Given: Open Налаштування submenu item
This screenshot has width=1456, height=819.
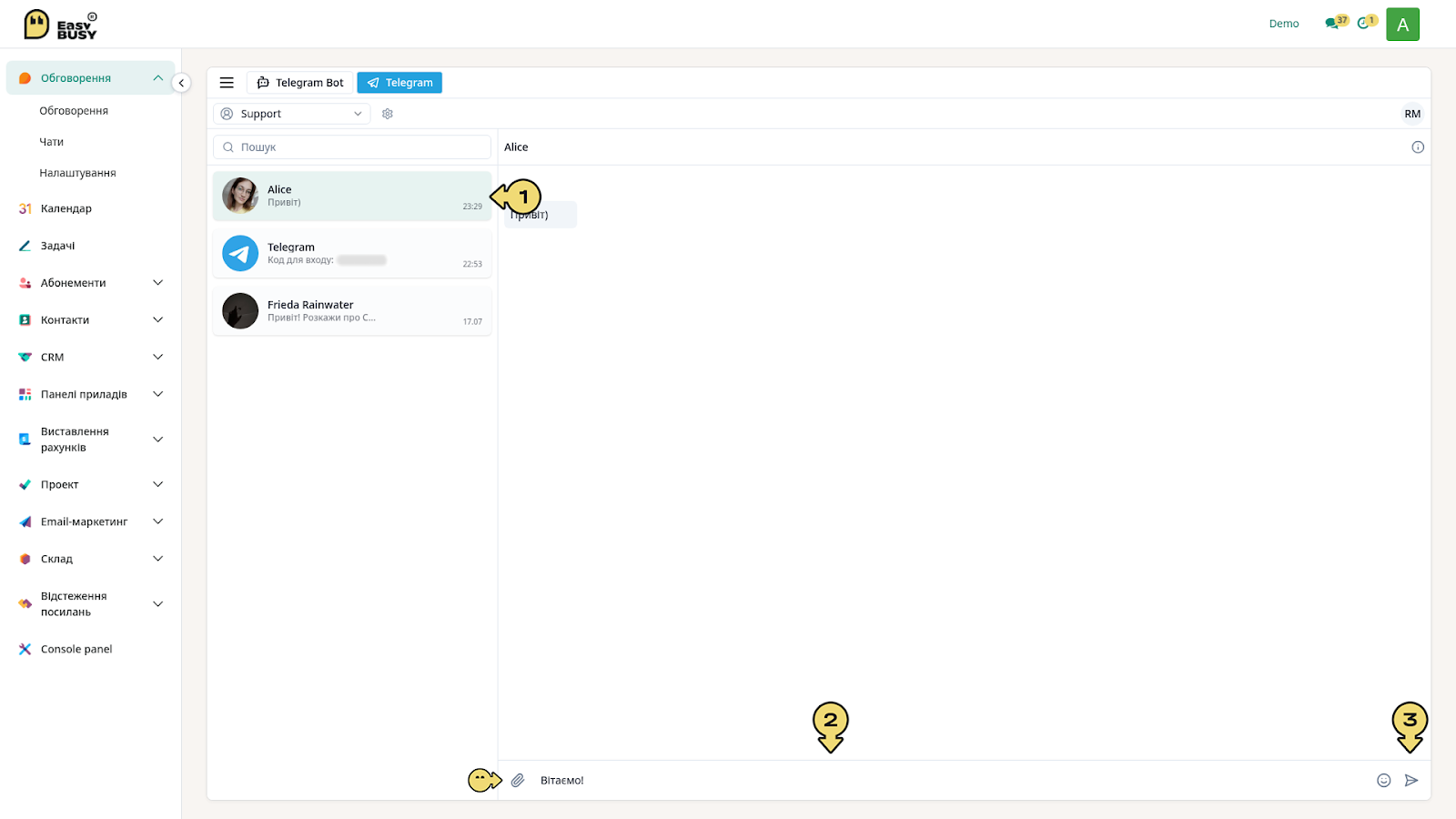Looking at the screenshot, I should [77, 173].
